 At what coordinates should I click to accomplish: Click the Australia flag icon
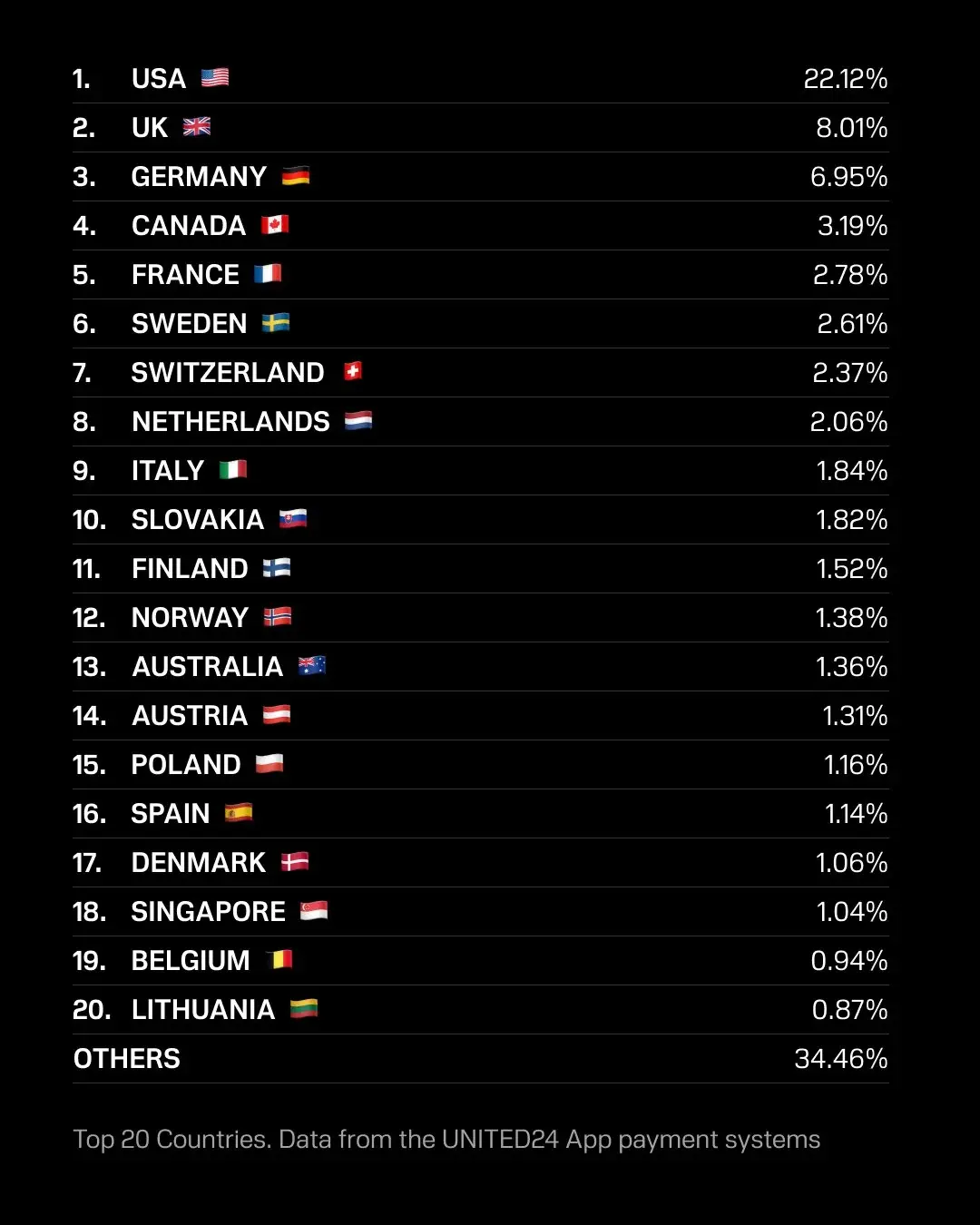312,666
